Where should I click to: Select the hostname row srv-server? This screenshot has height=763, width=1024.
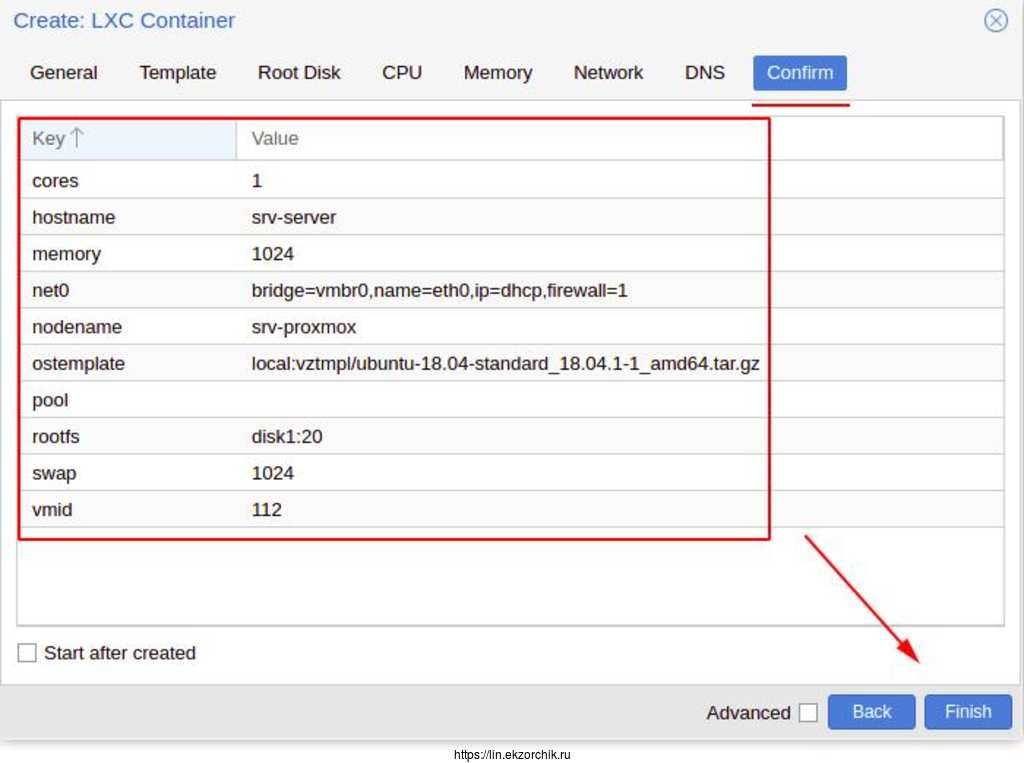[294, 217]
